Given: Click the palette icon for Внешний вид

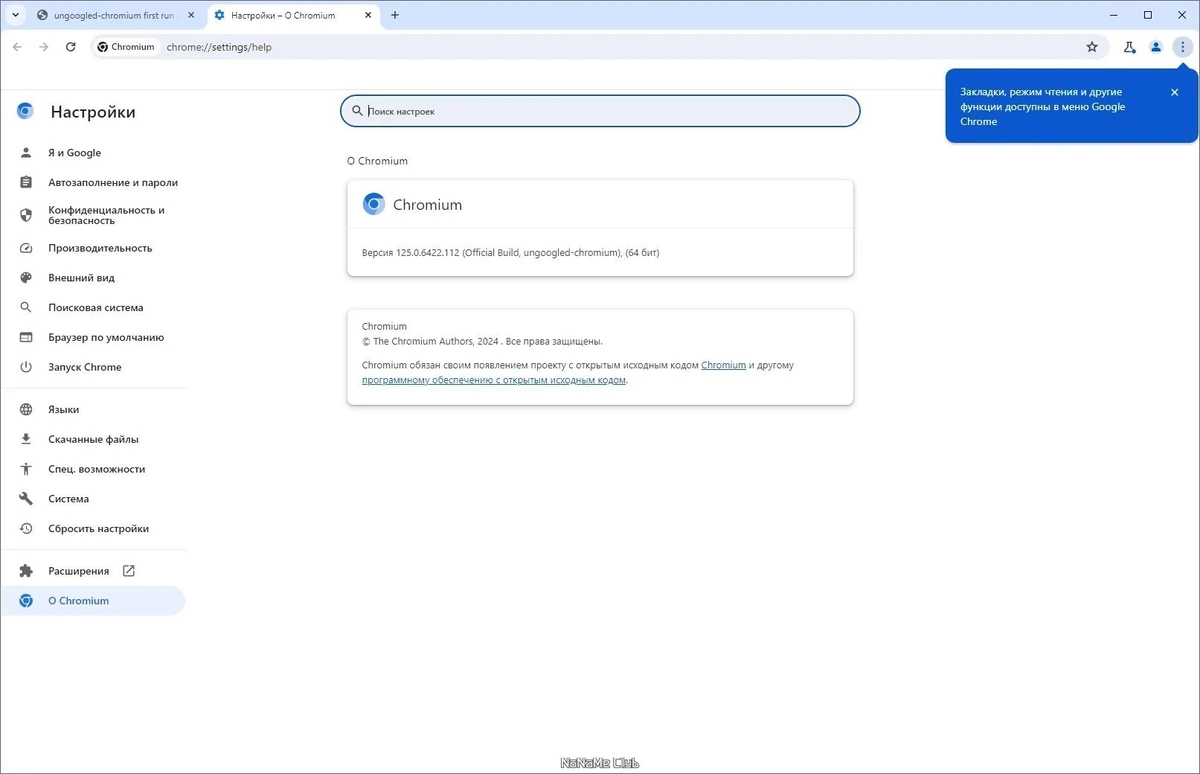Looking at the screenshot, I should click(26, 278).
